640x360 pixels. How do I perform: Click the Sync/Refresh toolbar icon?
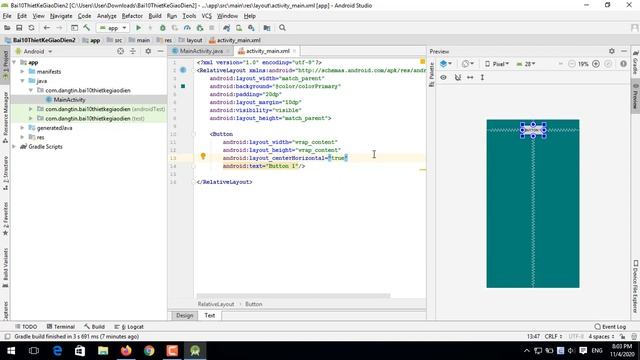[31, 28]
